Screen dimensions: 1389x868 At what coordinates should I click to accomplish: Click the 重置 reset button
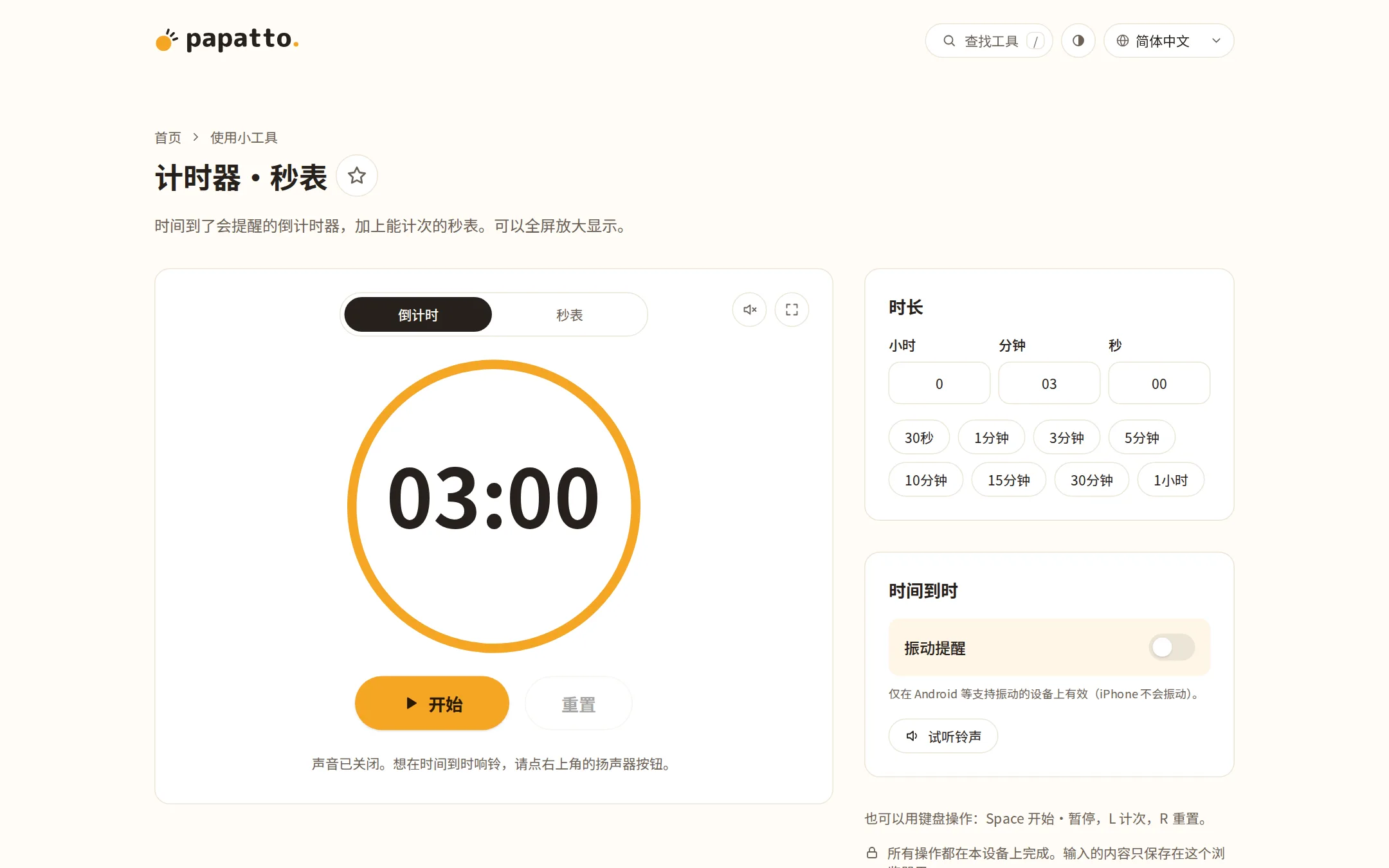pos(578,703)
